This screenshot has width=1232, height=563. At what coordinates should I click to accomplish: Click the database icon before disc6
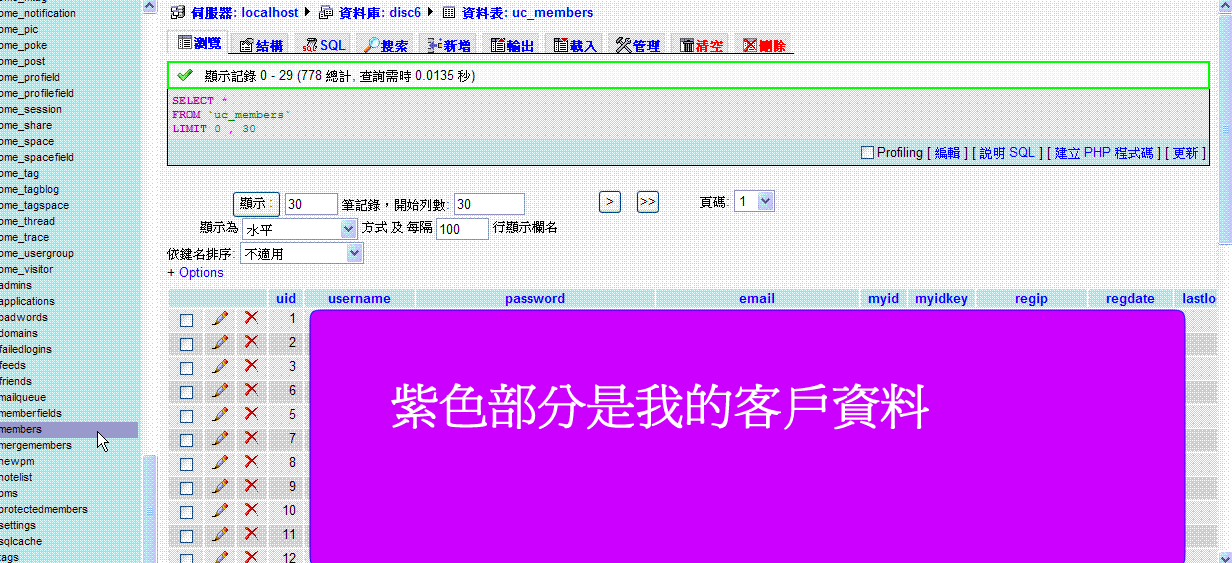[326, 13]
